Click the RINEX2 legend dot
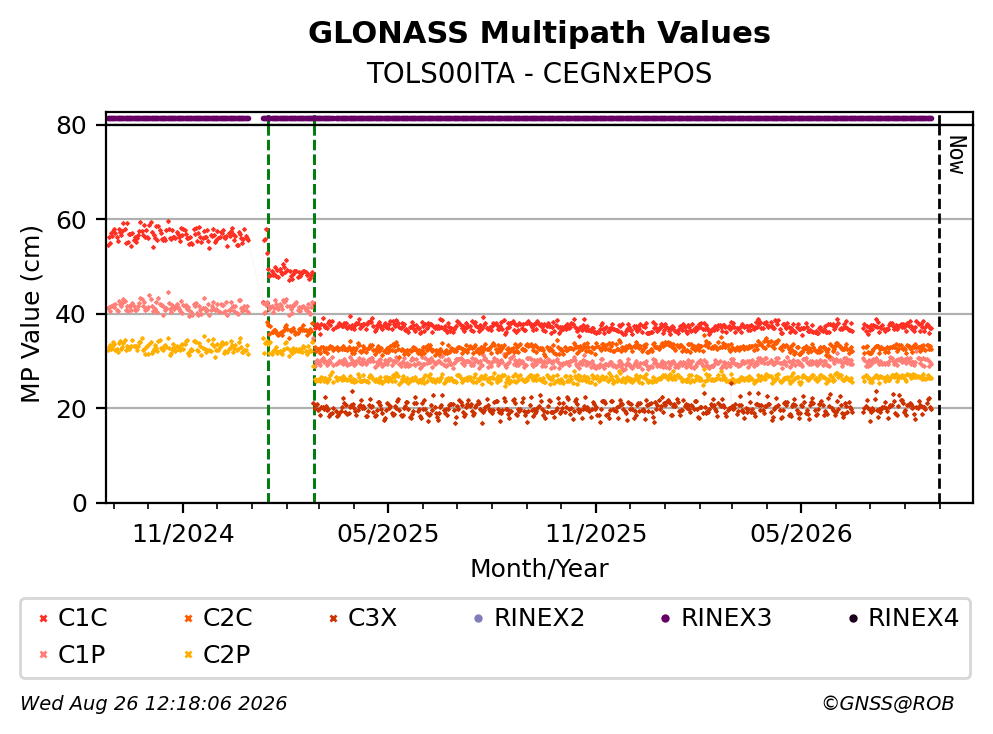The image size is (993, 734). (479, 618)
